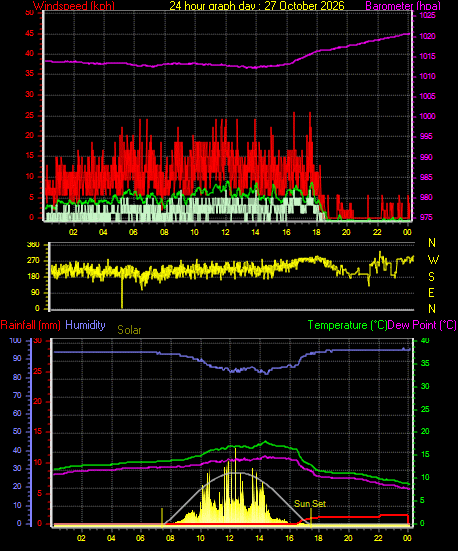Click humidity axis value "80"
Image resolution: width=458 pixels, height=551 pixels.
17,377
